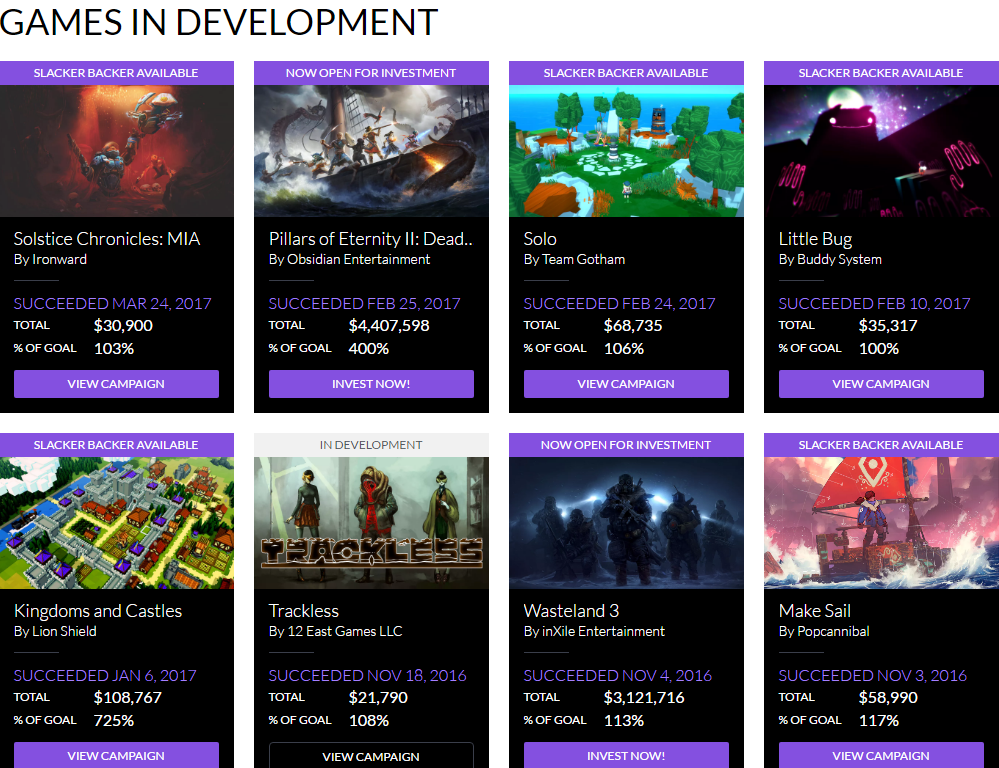Open the Wasteland 3 soldiers artwork

[x=626, y=523]
